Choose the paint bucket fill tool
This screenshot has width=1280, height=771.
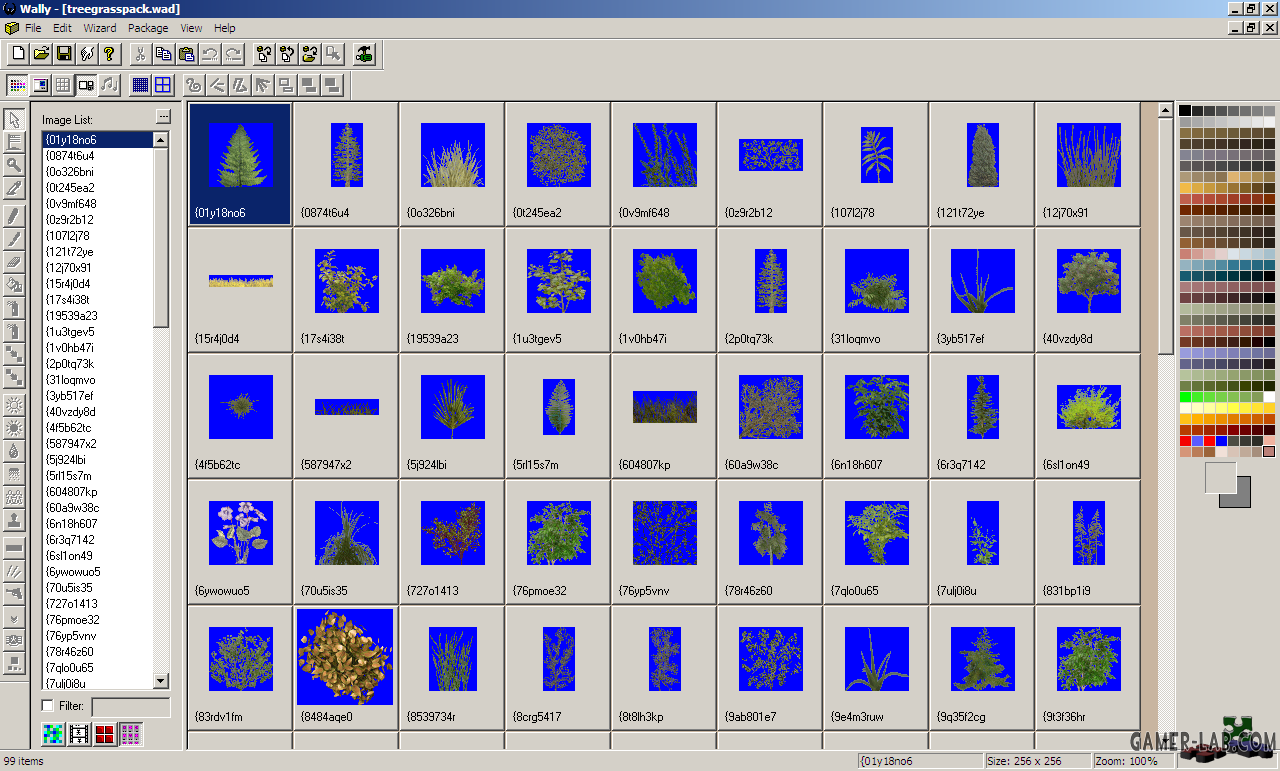pos(15,284)
